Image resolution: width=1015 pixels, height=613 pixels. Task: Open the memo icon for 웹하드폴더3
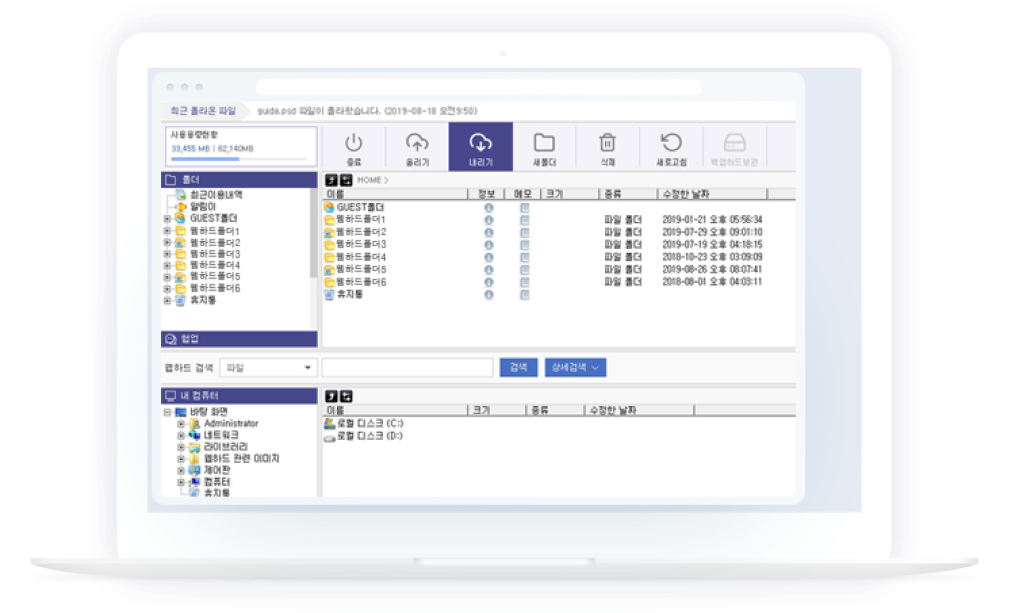tap(525, 244)
